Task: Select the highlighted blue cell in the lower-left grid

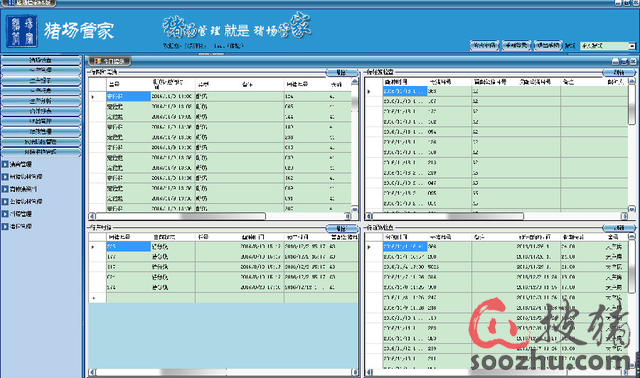Action: 129,247
